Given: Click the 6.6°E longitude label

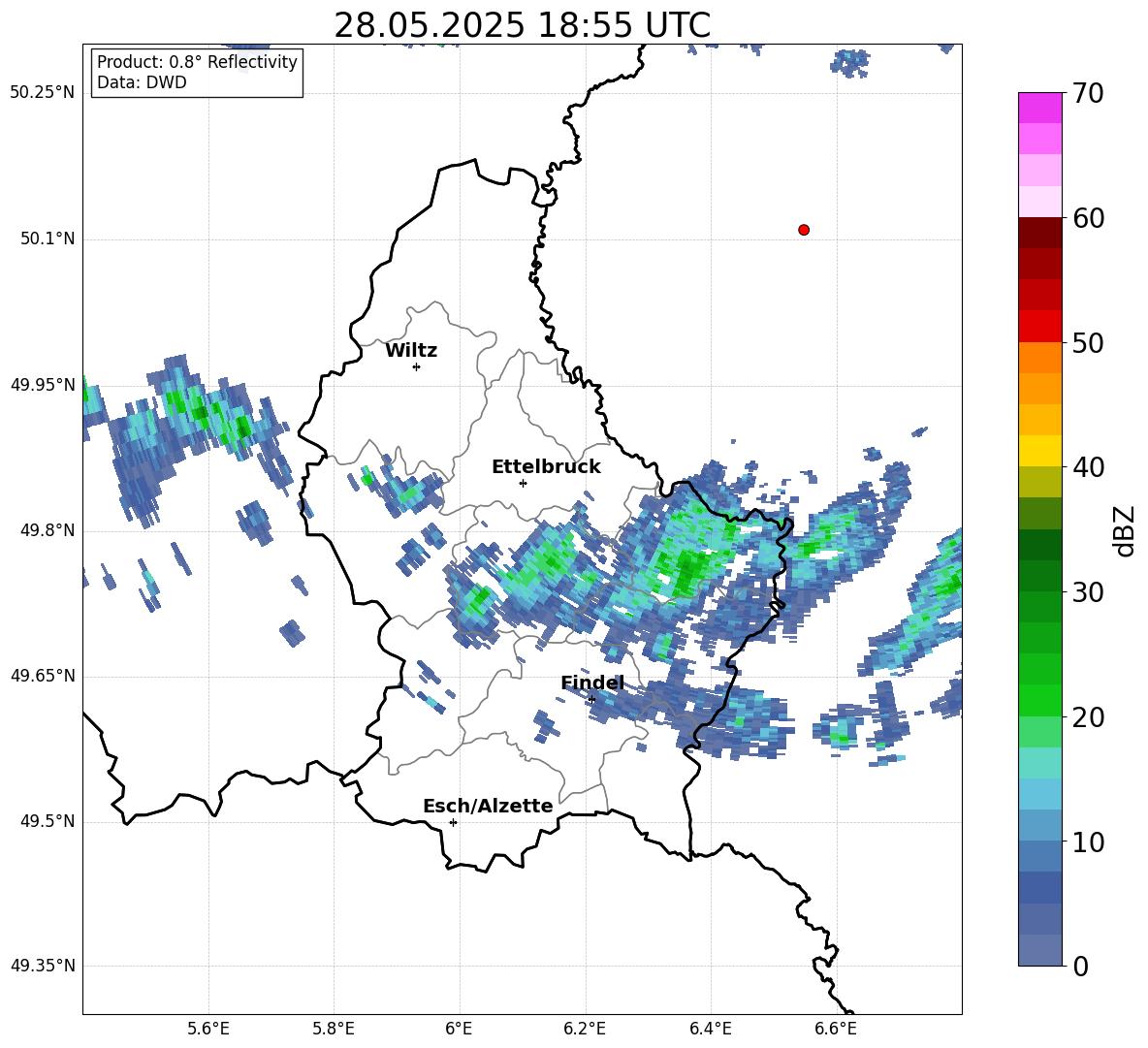Looking at the screenshot, I should point(836,1029).
